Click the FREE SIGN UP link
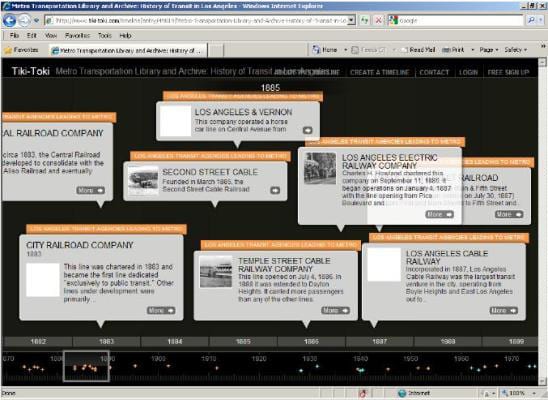The height and width of the screenshot is (400, 548). coord(508,73)
